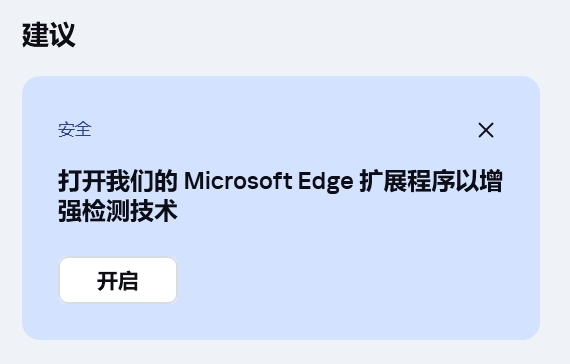This screenshot has height=364, width=570.
Task: Tap the X icon beside 安全
Action: click(x=486, y=130)
